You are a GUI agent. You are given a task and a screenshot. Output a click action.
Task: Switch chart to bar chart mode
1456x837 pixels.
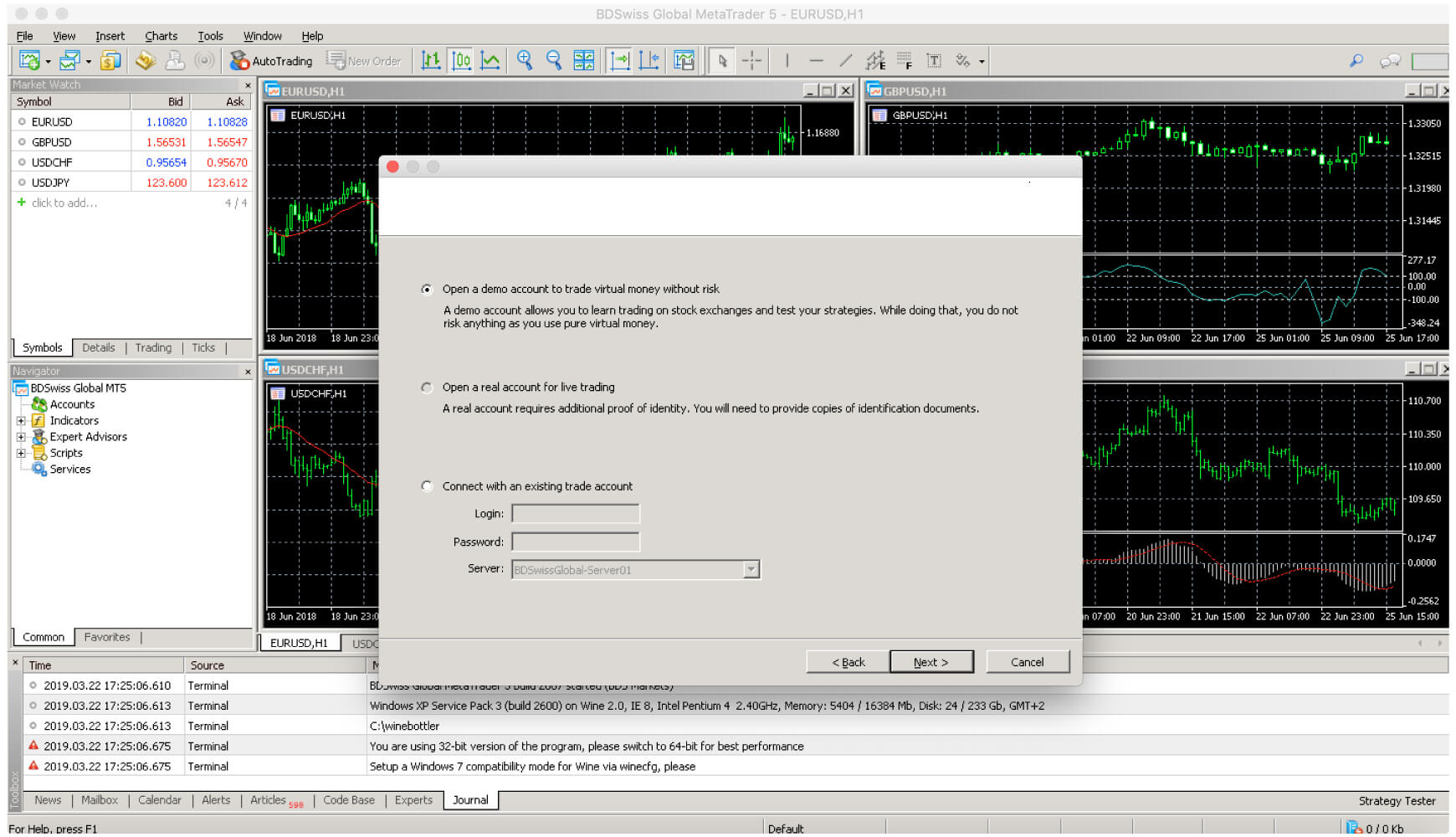tap(431, 60)
